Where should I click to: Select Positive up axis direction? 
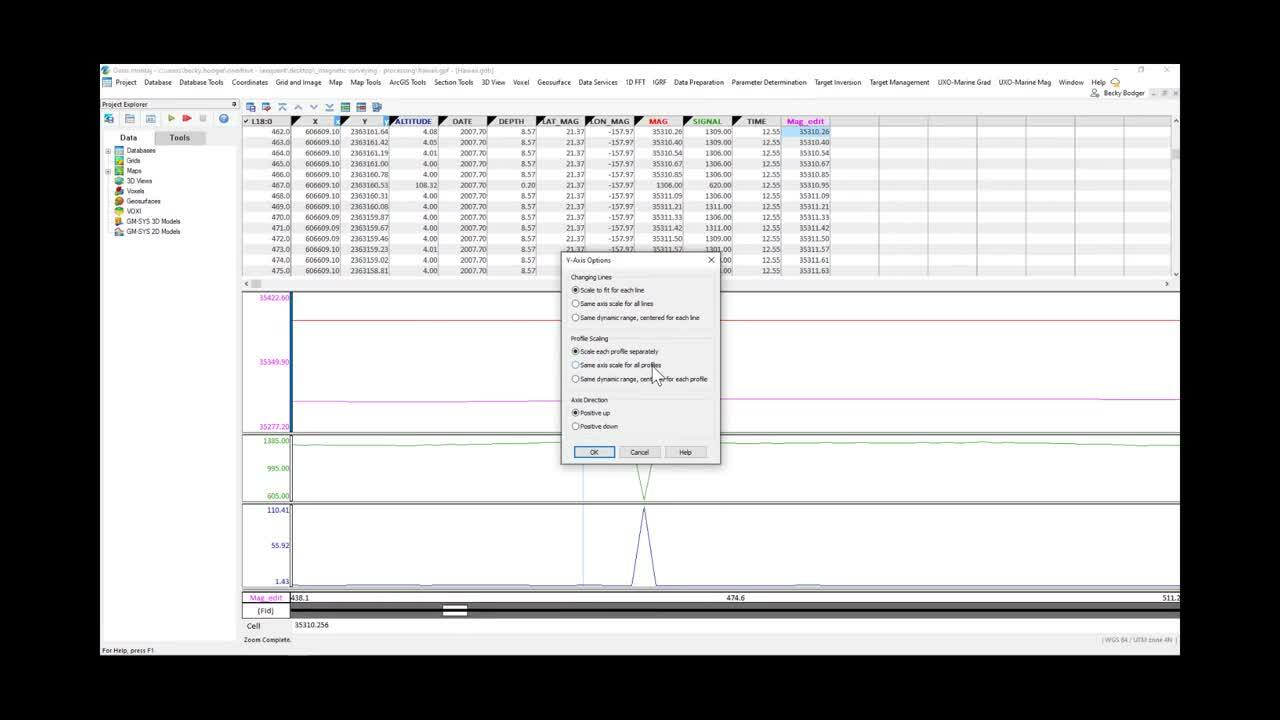pyautogui.click(x=575, y=413)
